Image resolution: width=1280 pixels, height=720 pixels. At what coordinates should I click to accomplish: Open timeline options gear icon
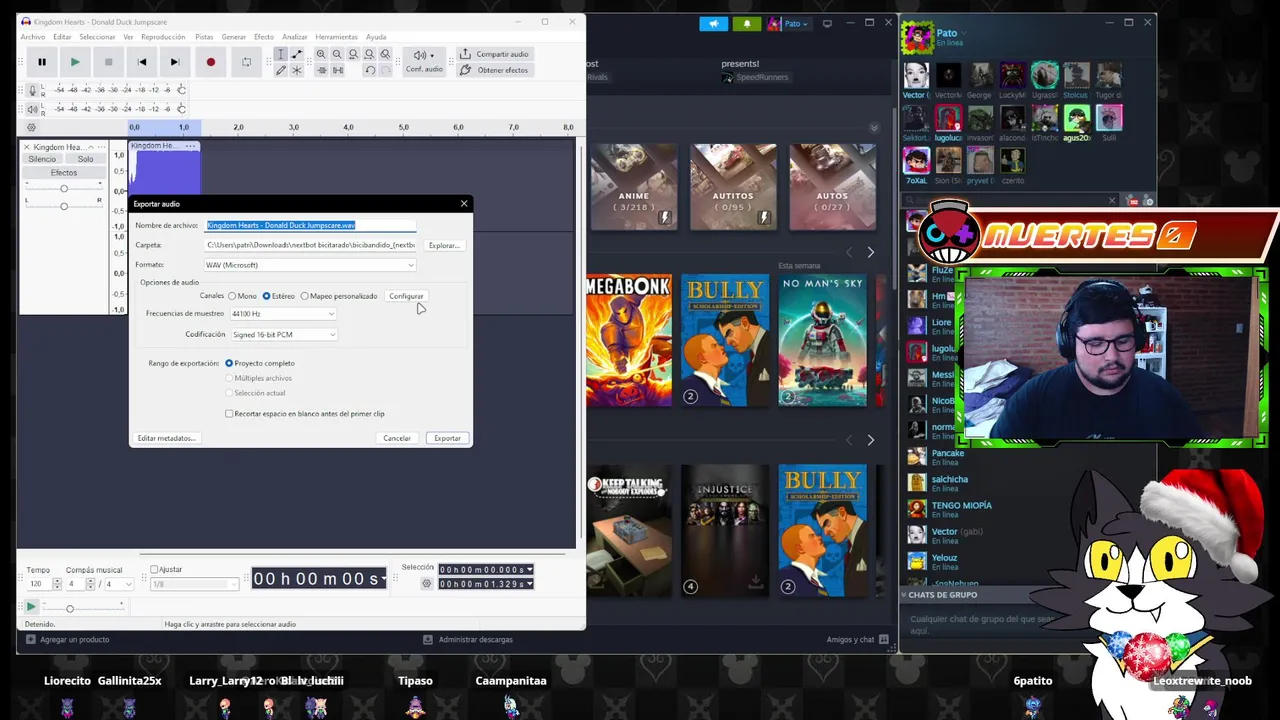(31, 127)
